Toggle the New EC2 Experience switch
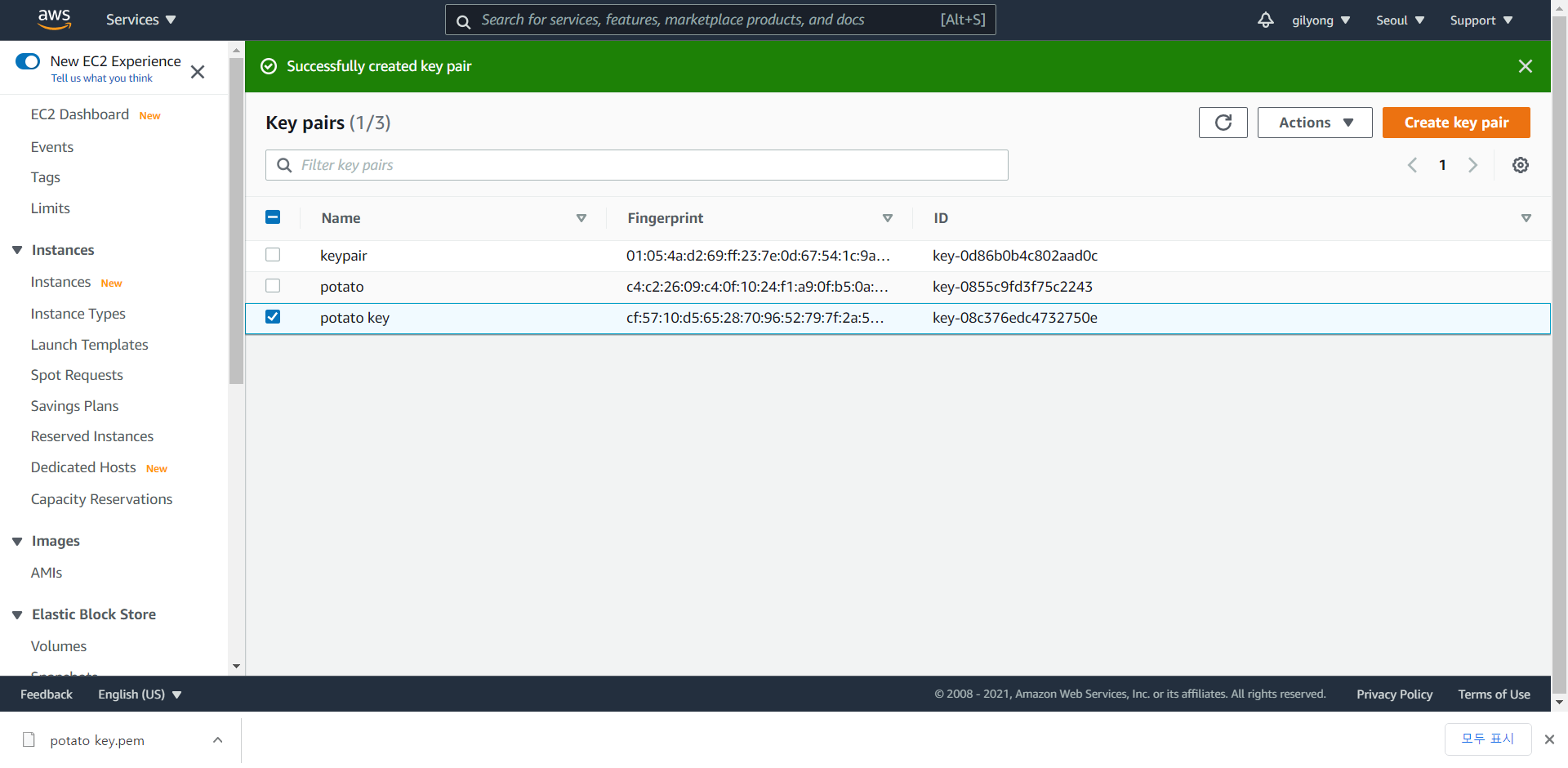This screenshot has height=768, width=1568. pyautogui.click(x=28, y=61)
